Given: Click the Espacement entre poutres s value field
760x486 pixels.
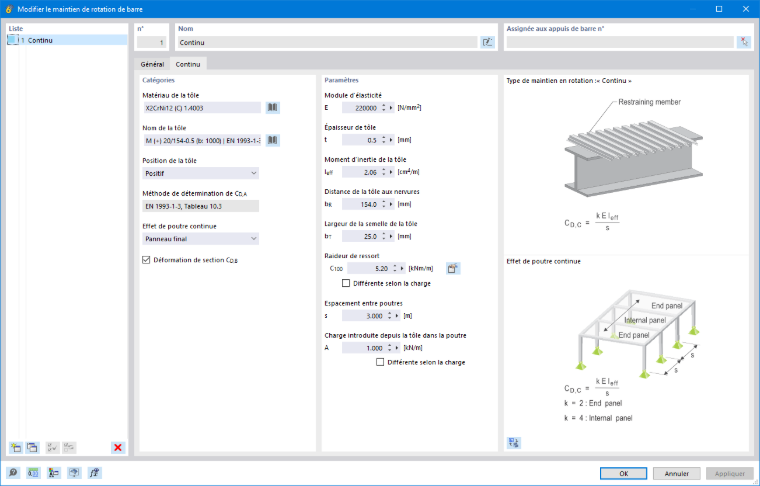Looking at the screenshot, I should tap(364, 316).
